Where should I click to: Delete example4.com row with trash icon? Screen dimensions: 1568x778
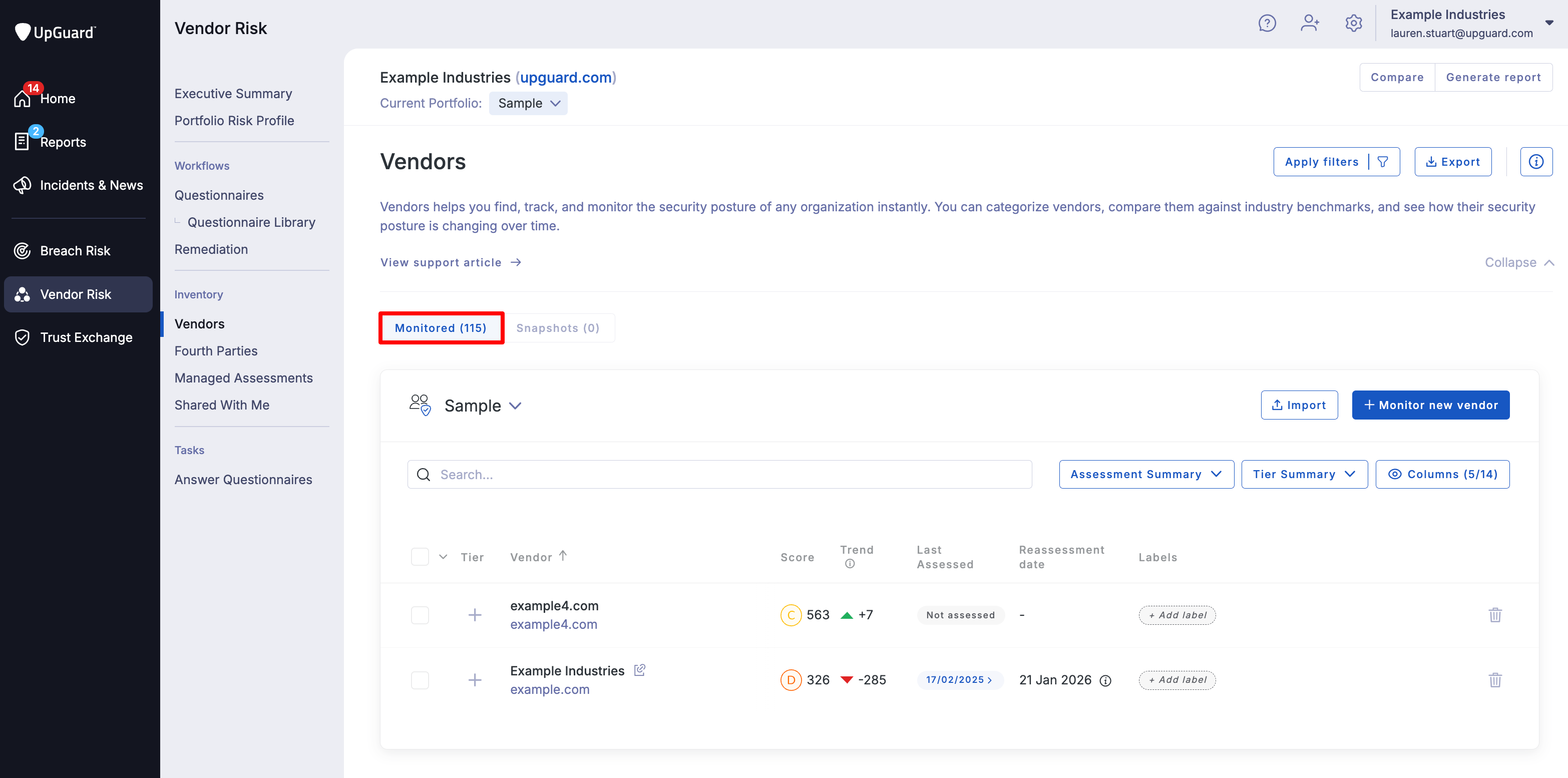(x=1495, y=615)
